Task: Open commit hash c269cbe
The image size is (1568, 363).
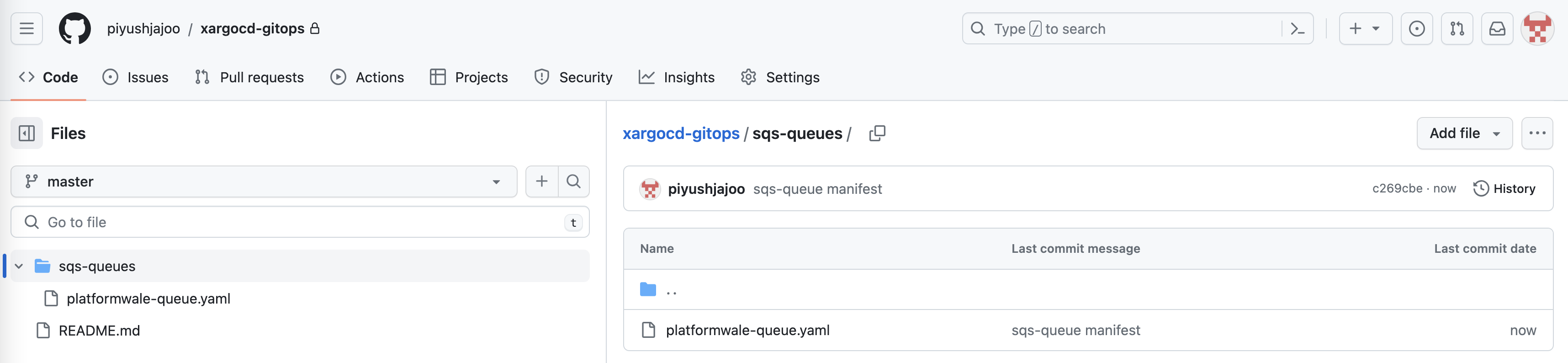Action: 1397,189
